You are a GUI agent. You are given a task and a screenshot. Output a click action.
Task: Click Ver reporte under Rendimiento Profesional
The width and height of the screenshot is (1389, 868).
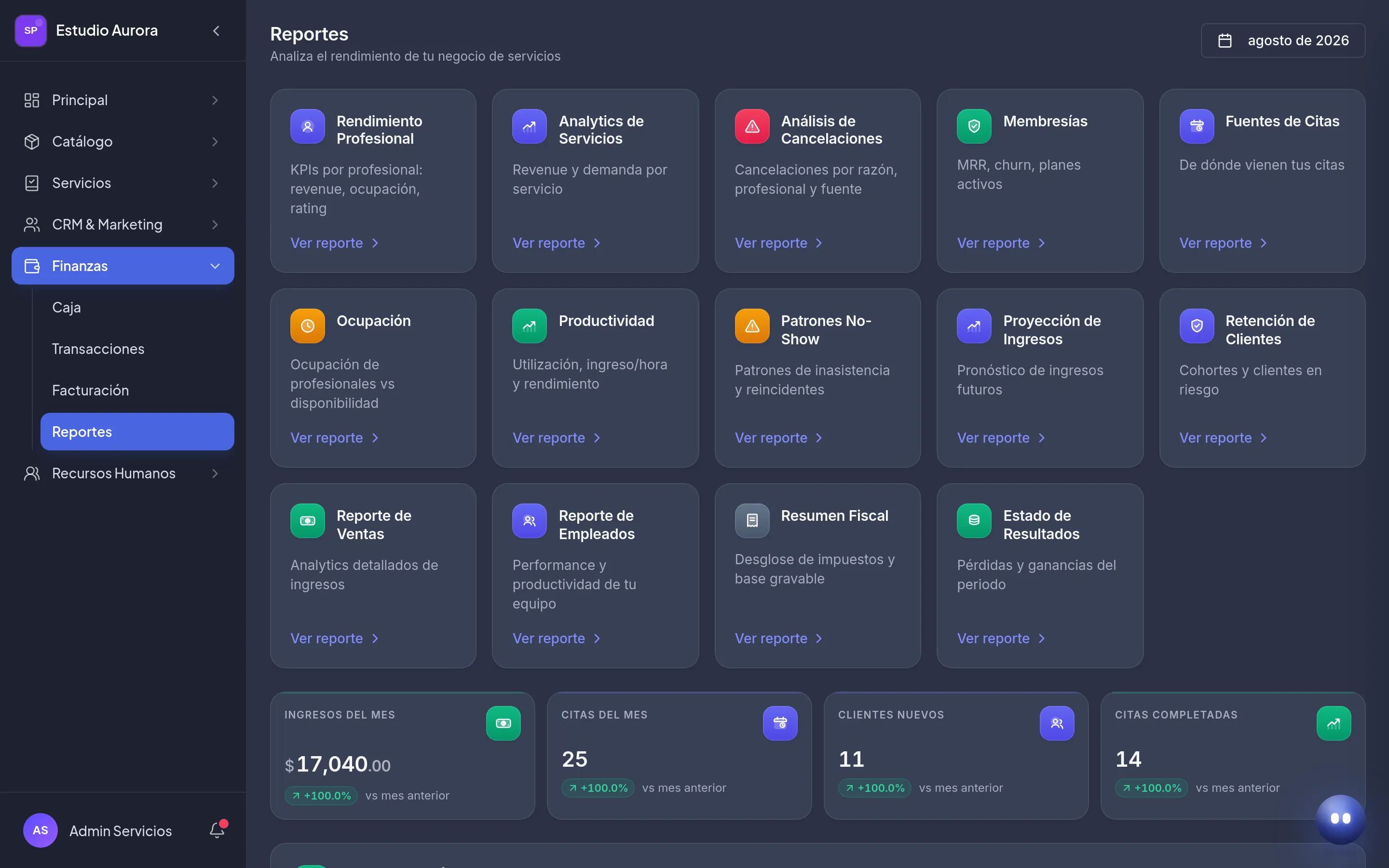[335, 243]
